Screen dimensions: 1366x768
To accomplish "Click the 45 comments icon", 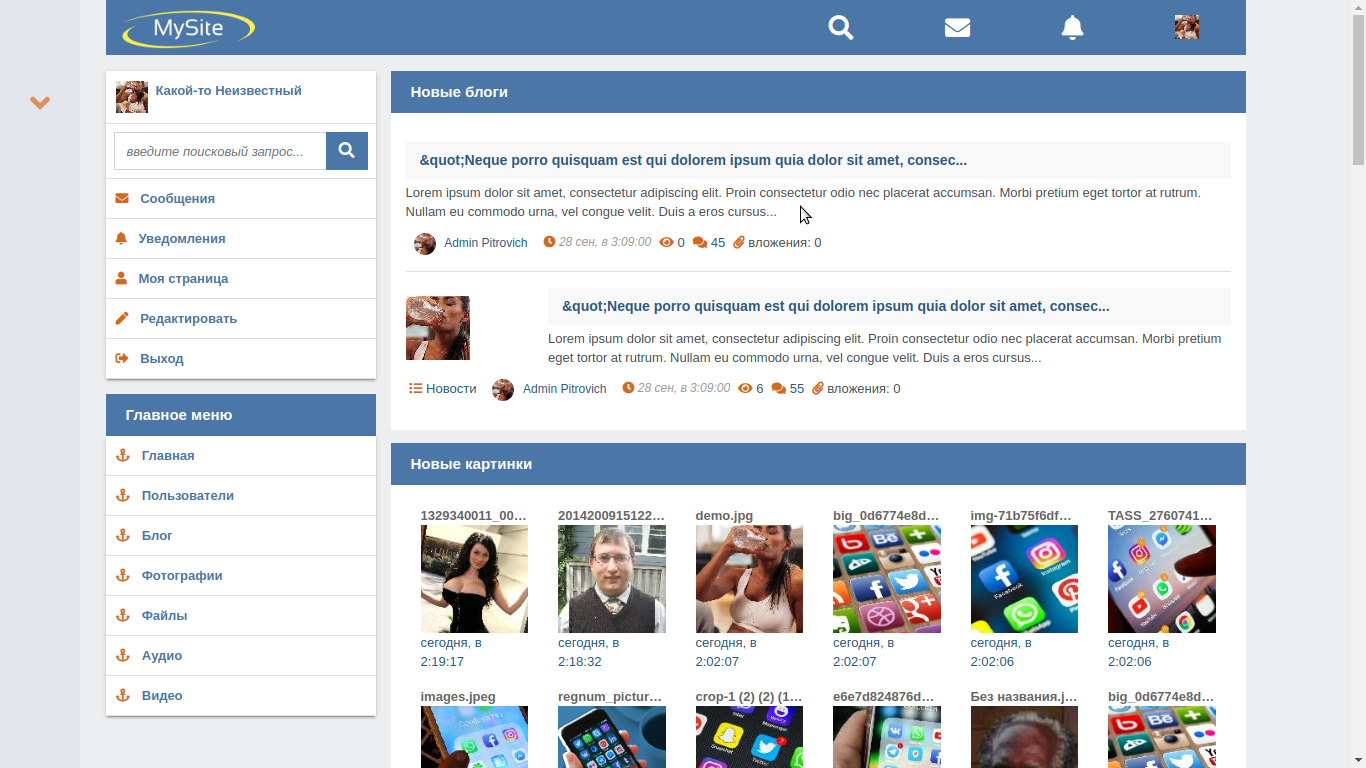I will click(x=700, y=243).
